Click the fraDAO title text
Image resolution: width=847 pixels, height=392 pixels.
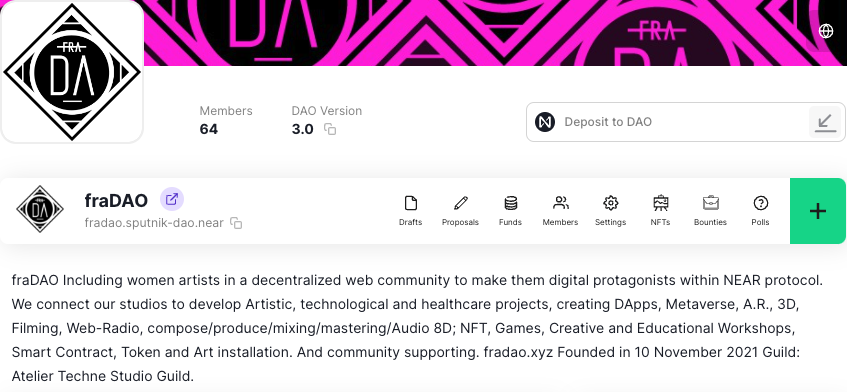[116, 200]
